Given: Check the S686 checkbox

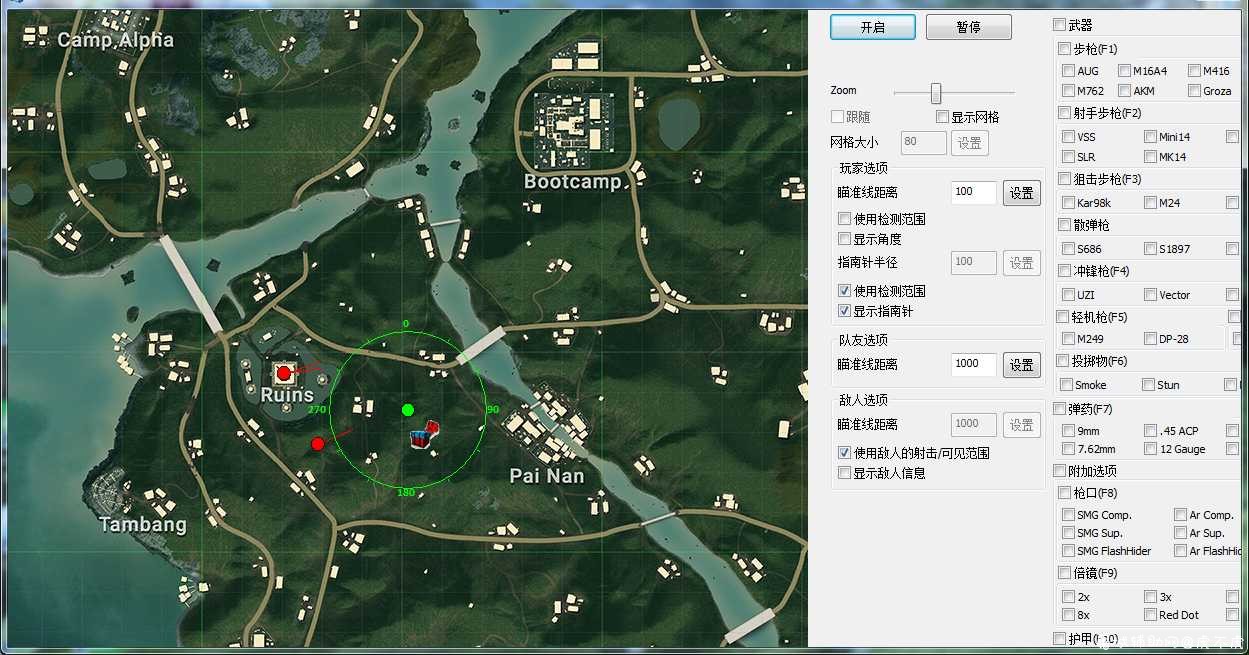Looking at the screenshot, I should tap(1068, 249).
